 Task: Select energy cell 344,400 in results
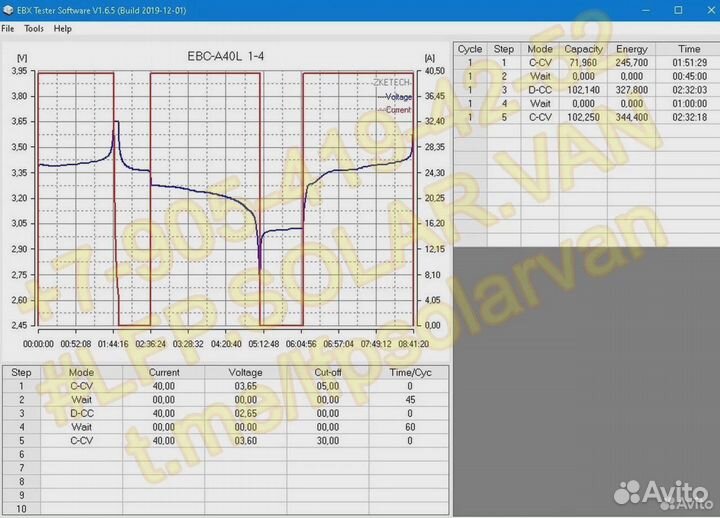point(631,117)
